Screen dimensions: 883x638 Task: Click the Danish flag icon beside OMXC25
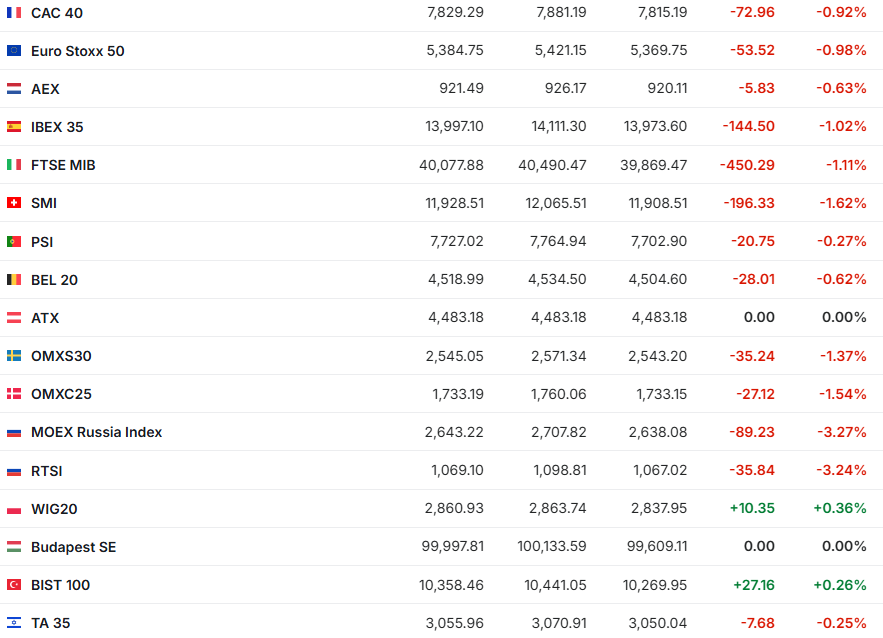click(14, 394)
